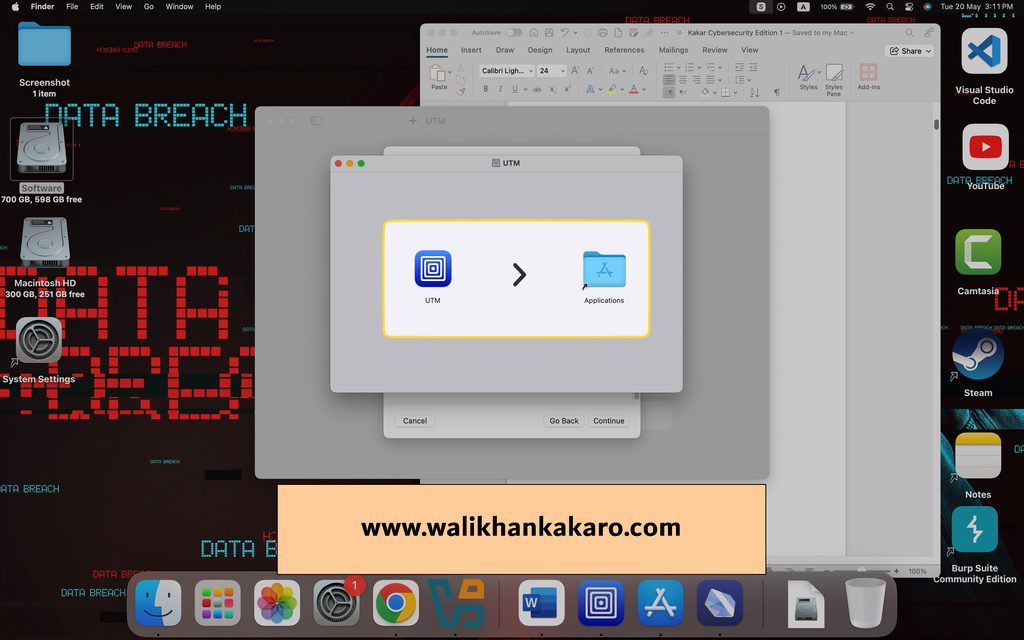
Task: Toggle Superscript in Word ribbon
Action: tap(568, 89)
